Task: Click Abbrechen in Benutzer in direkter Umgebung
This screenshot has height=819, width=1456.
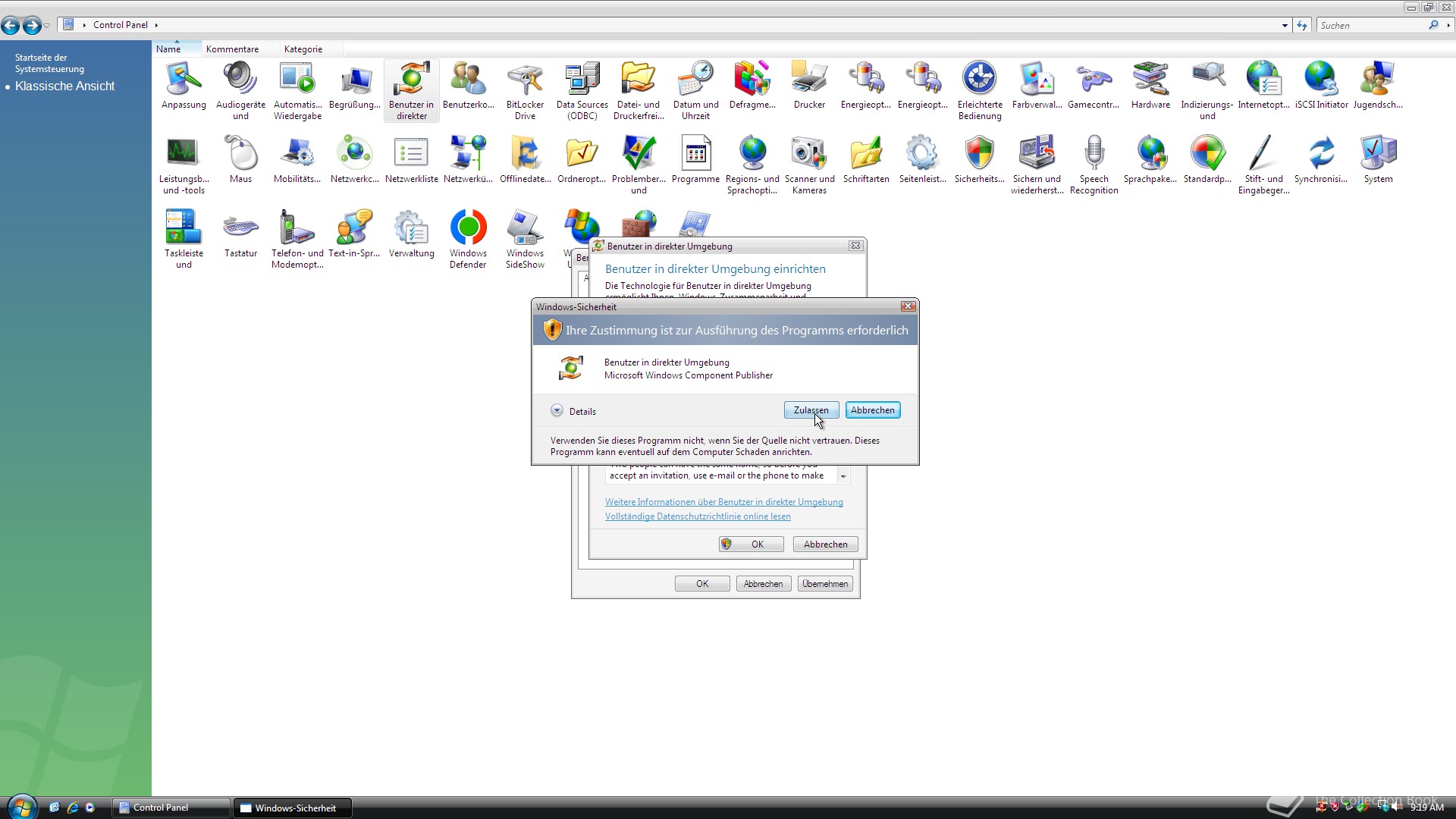Action: [x=826, y=544]
